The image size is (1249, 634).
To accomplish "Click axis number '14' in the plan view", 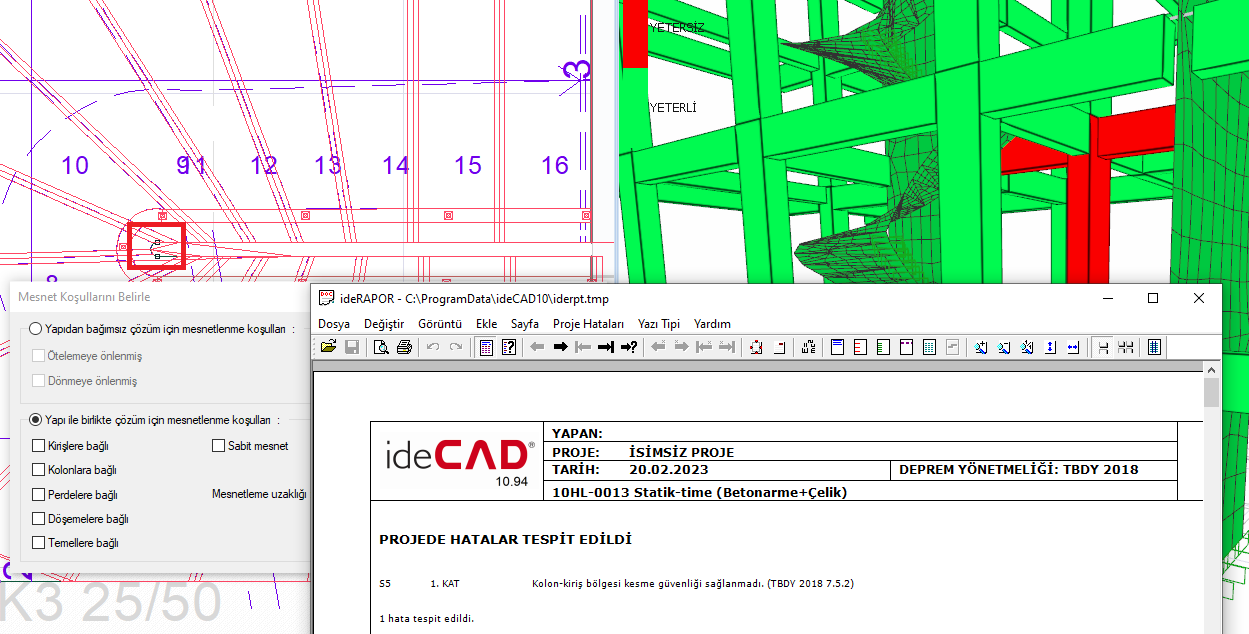I will (x=396, y=165).
